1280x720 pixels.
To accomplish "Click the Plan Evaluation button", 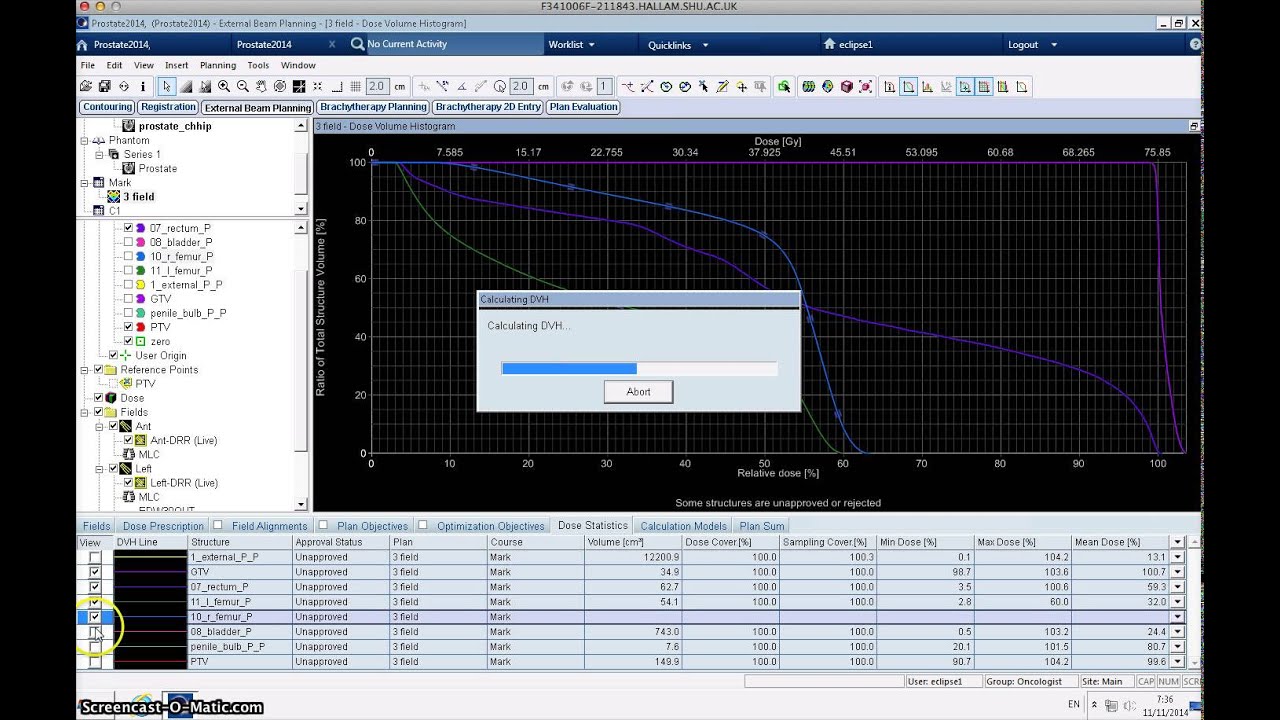I will [583, 107].
